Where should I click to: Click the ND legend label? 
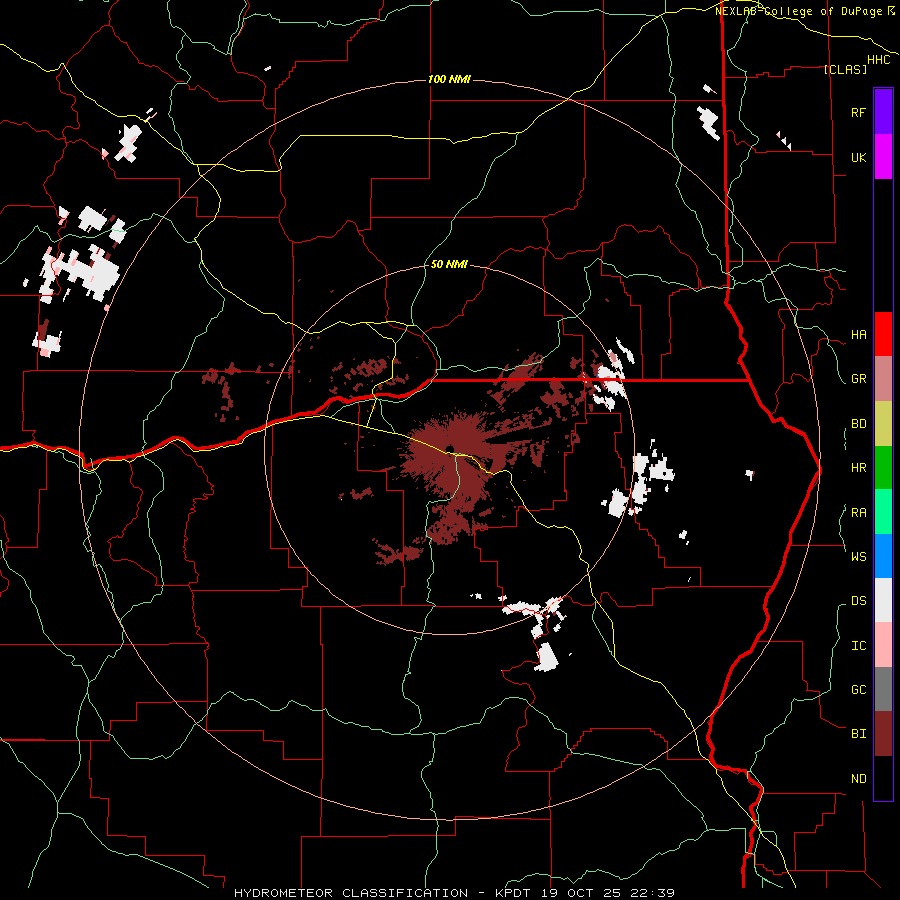click(858, 778)
